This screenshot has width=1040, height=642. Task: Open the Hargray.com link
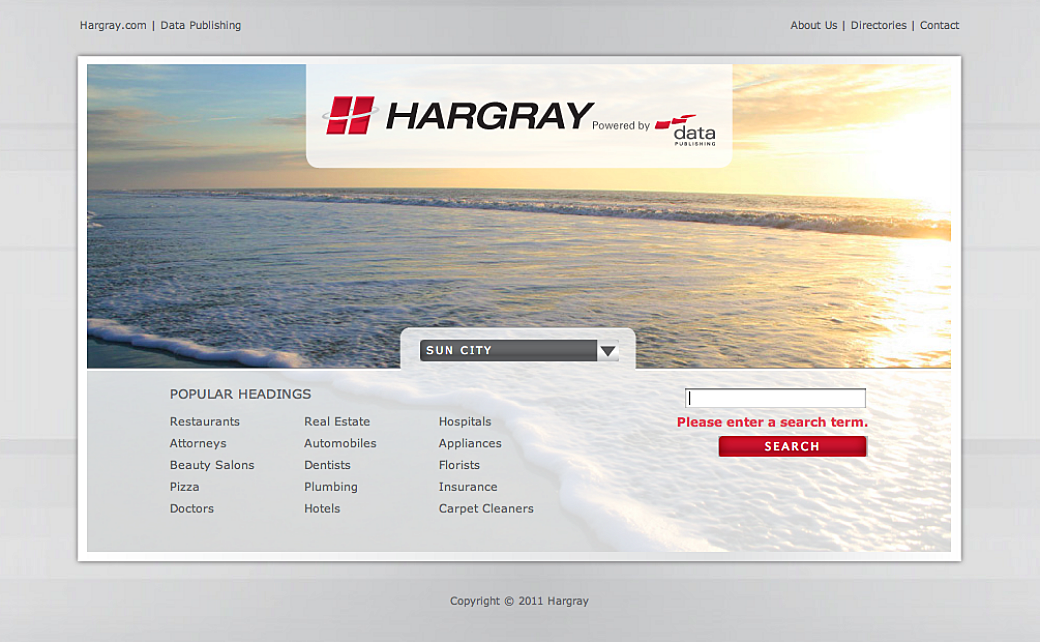(x=113, y=26)
